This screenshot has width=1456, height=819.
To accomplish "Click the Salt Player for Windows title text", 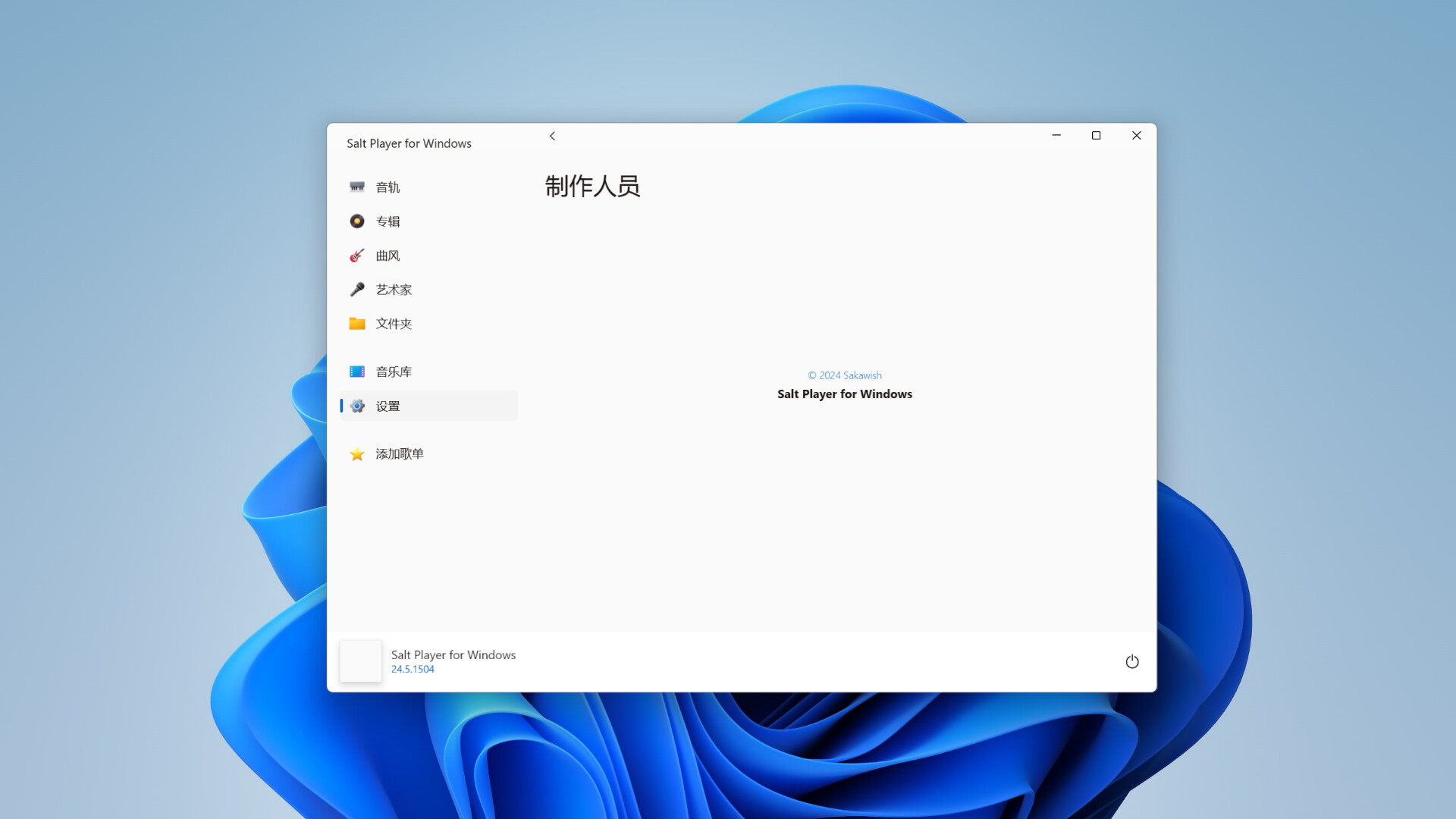I will point(409,143).
